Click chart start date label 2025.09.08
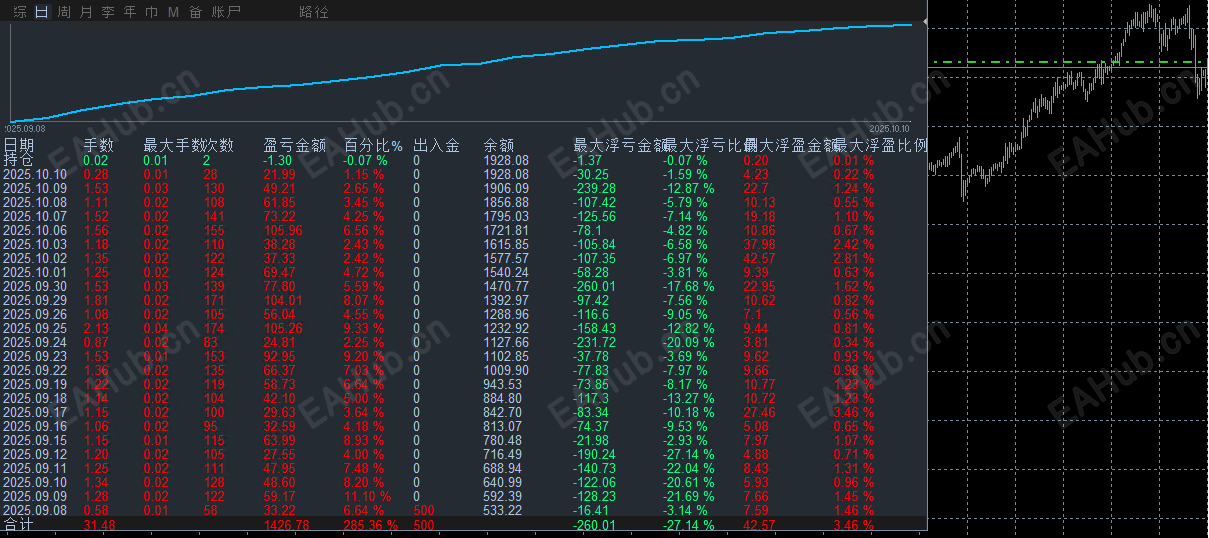Image resolution: width=1209 pixels, height=538 pixels. click(x=26, y=129)
